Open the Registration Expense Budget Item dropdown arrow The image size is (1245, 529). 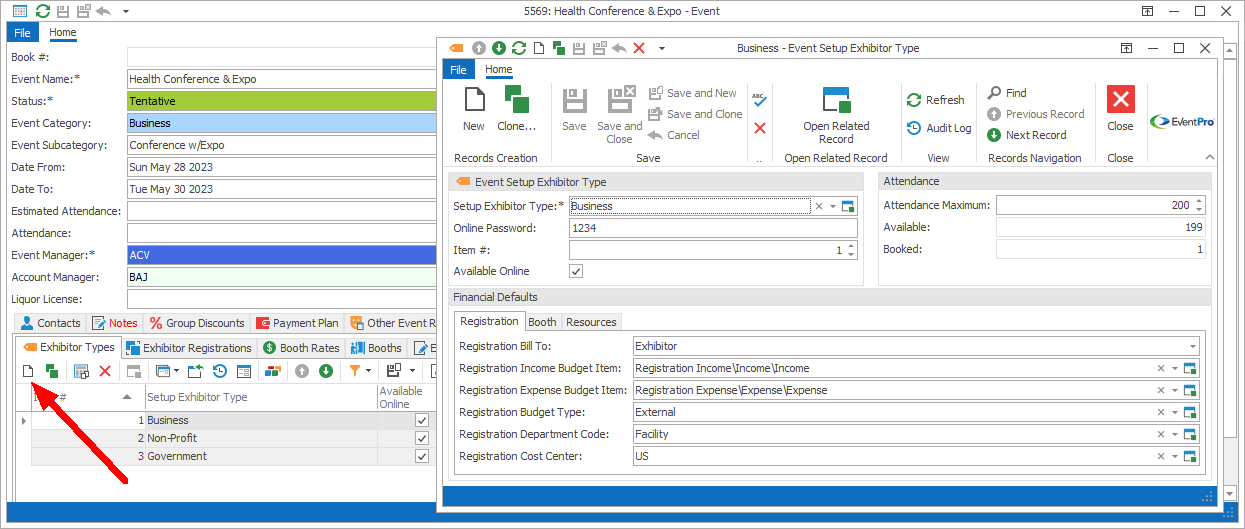click(x=1175, y=390)
